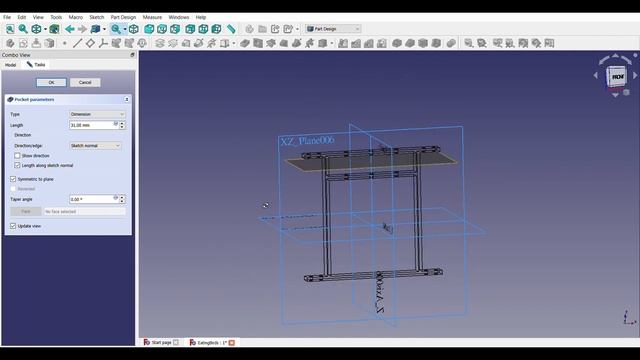Open the draw style dropdown arrow
This screenshot has height=360, width=640.
tap(45, 29)
